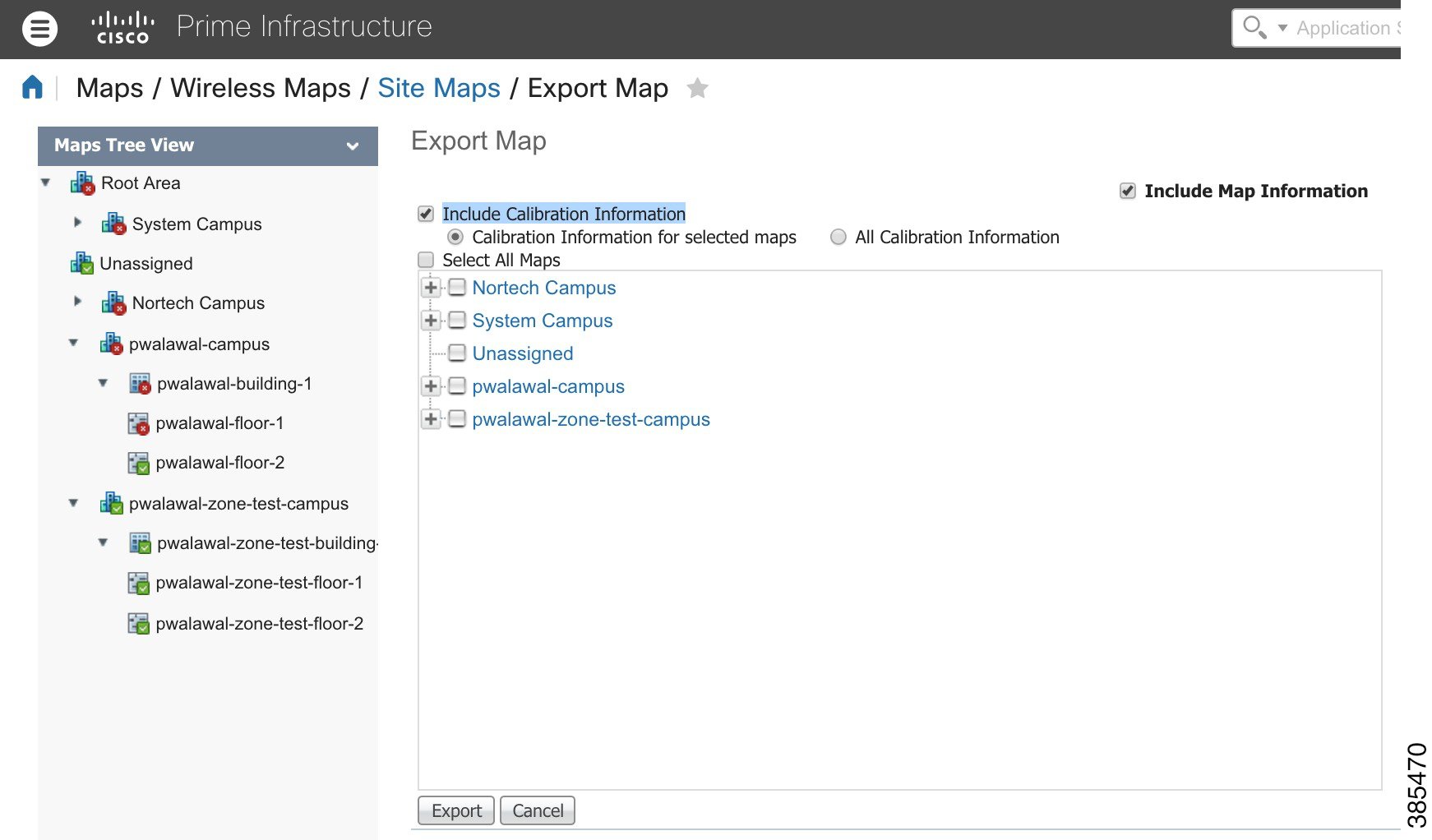Uncheck Include Map Information
1432x840 pixels.
(x=1128, y=191)
